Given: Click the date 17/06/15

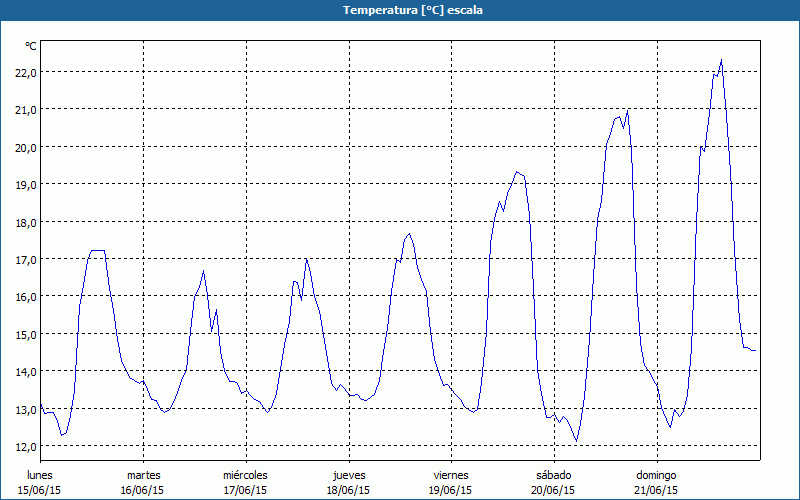Looking at the screenshot, I should 245,490.
